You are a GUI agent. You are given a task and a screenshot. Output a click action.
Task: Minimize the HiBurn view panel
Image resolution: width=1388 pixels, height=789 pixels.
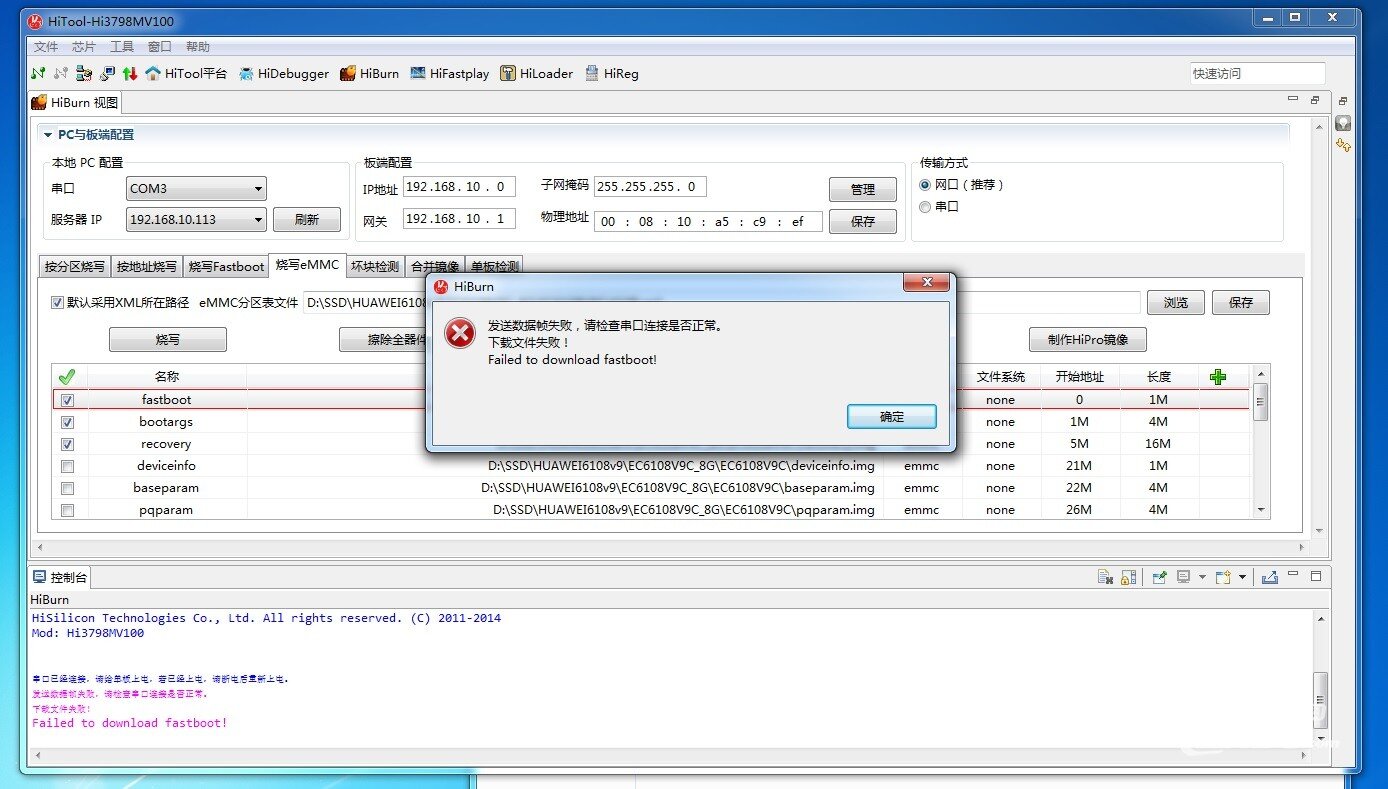click(x=1293, y=100)
